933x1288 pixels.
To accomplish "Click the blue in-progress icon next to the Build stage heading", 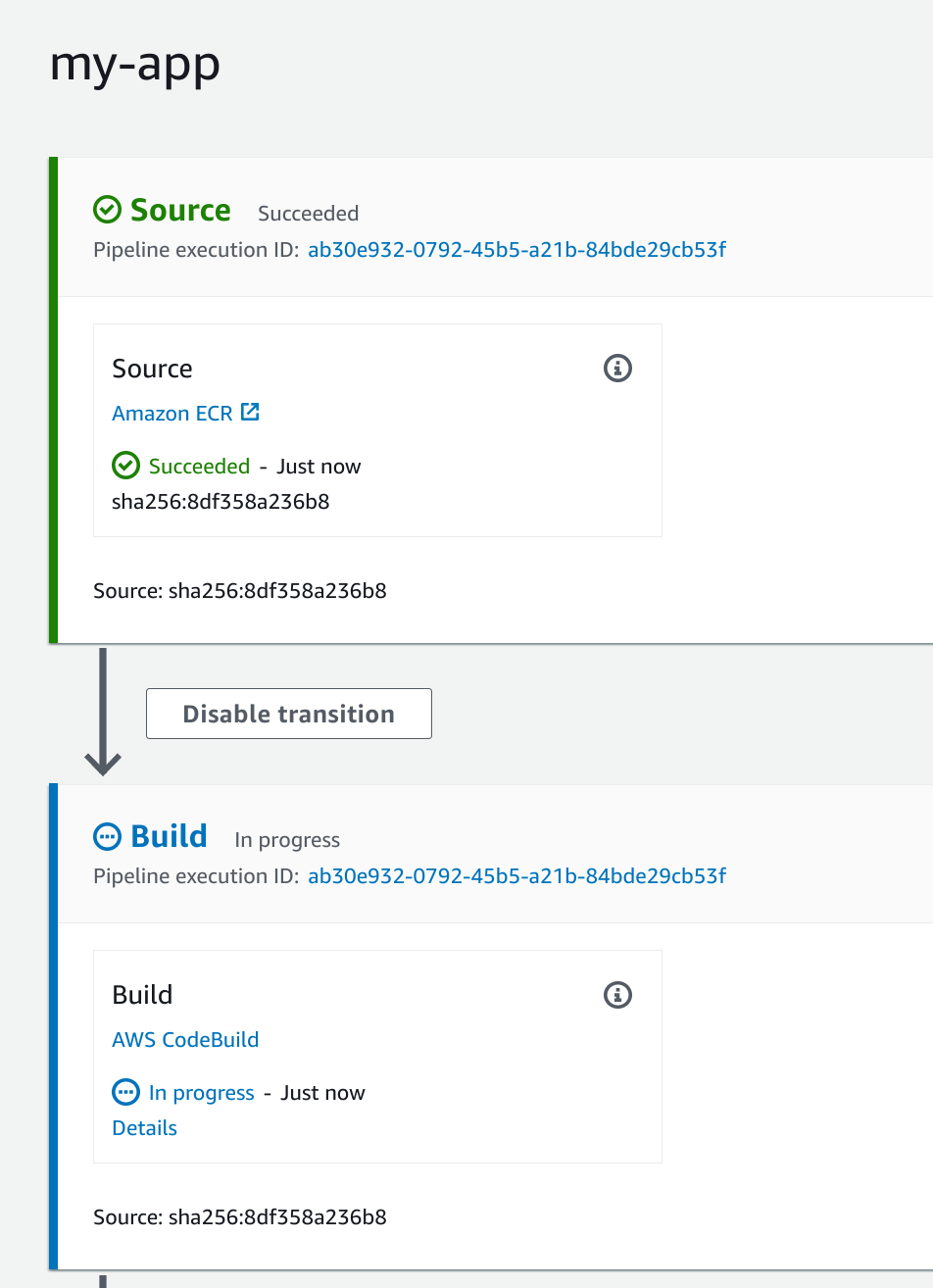I will point(107,836).
